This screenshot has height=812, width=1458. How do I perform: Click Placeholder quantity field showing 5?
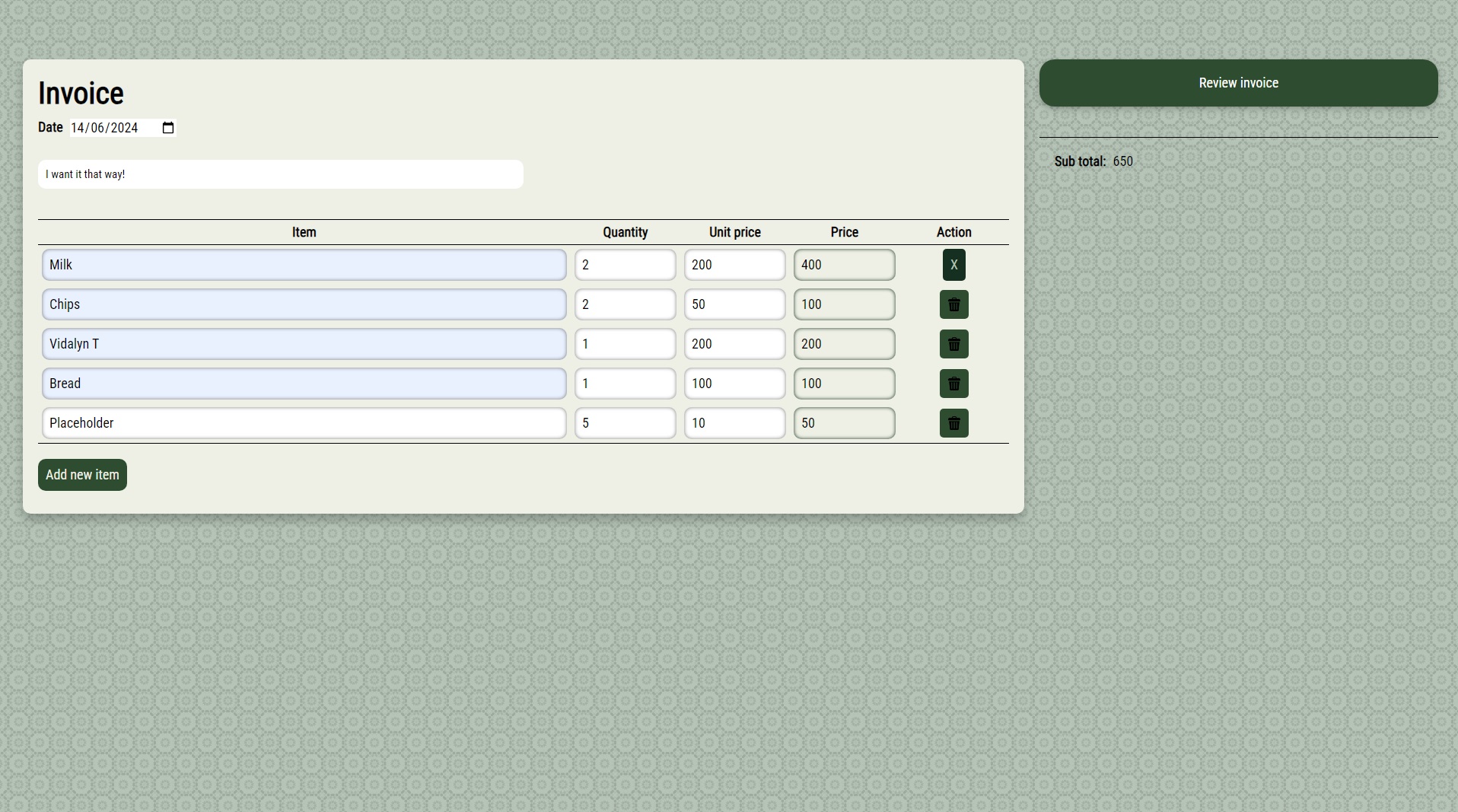click(625, 423)
